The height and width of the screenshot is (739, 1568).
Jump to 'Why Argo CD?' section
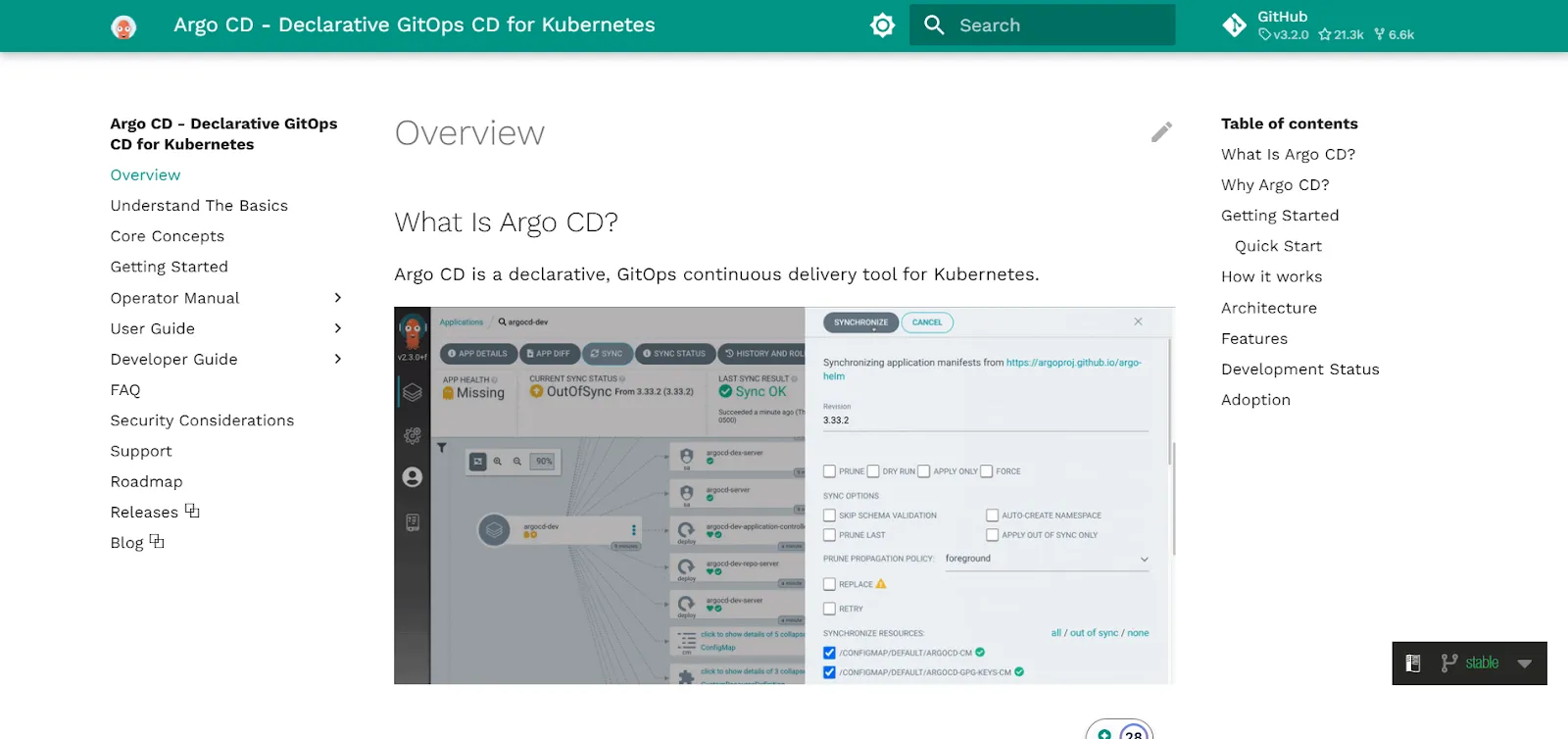[1275, 184]
